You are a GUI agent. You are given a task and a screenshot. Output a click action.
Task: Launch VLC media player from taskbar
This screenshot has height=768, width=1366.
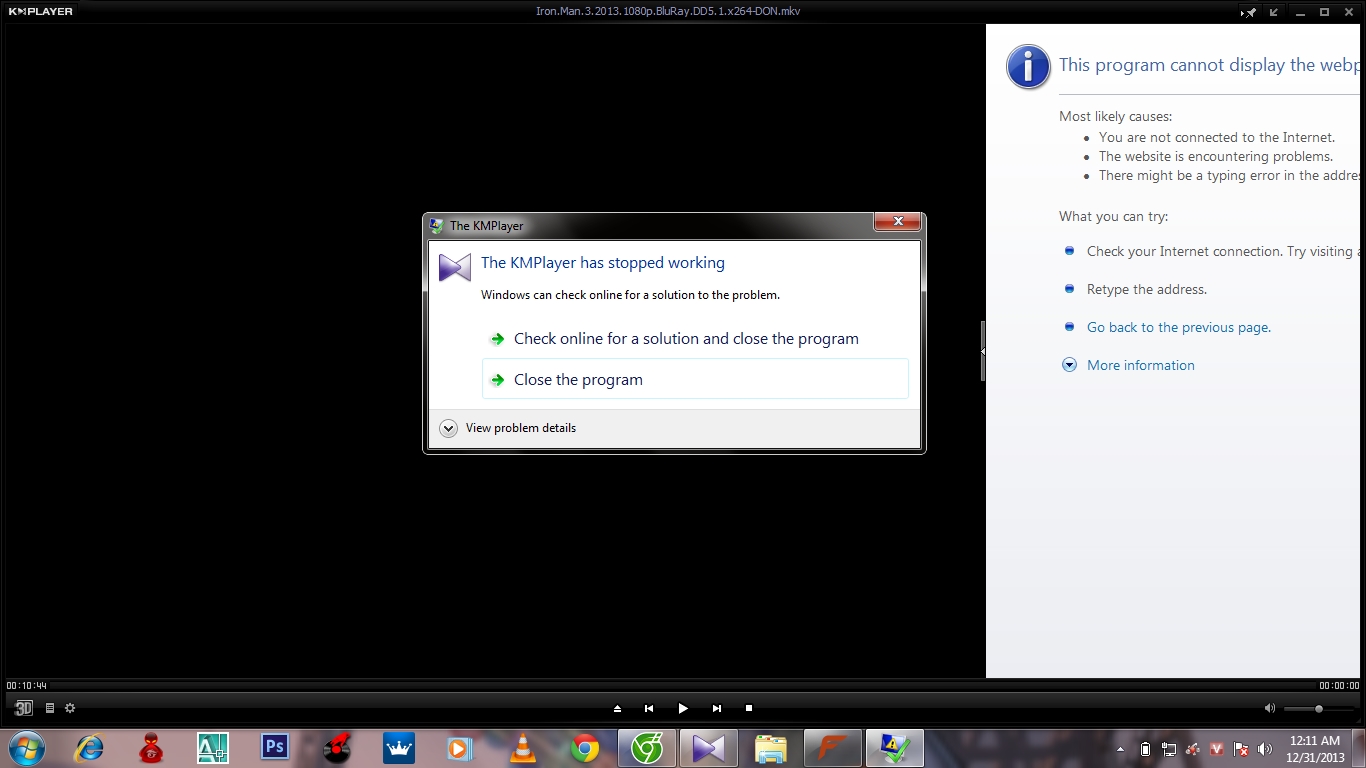point(523,748)
